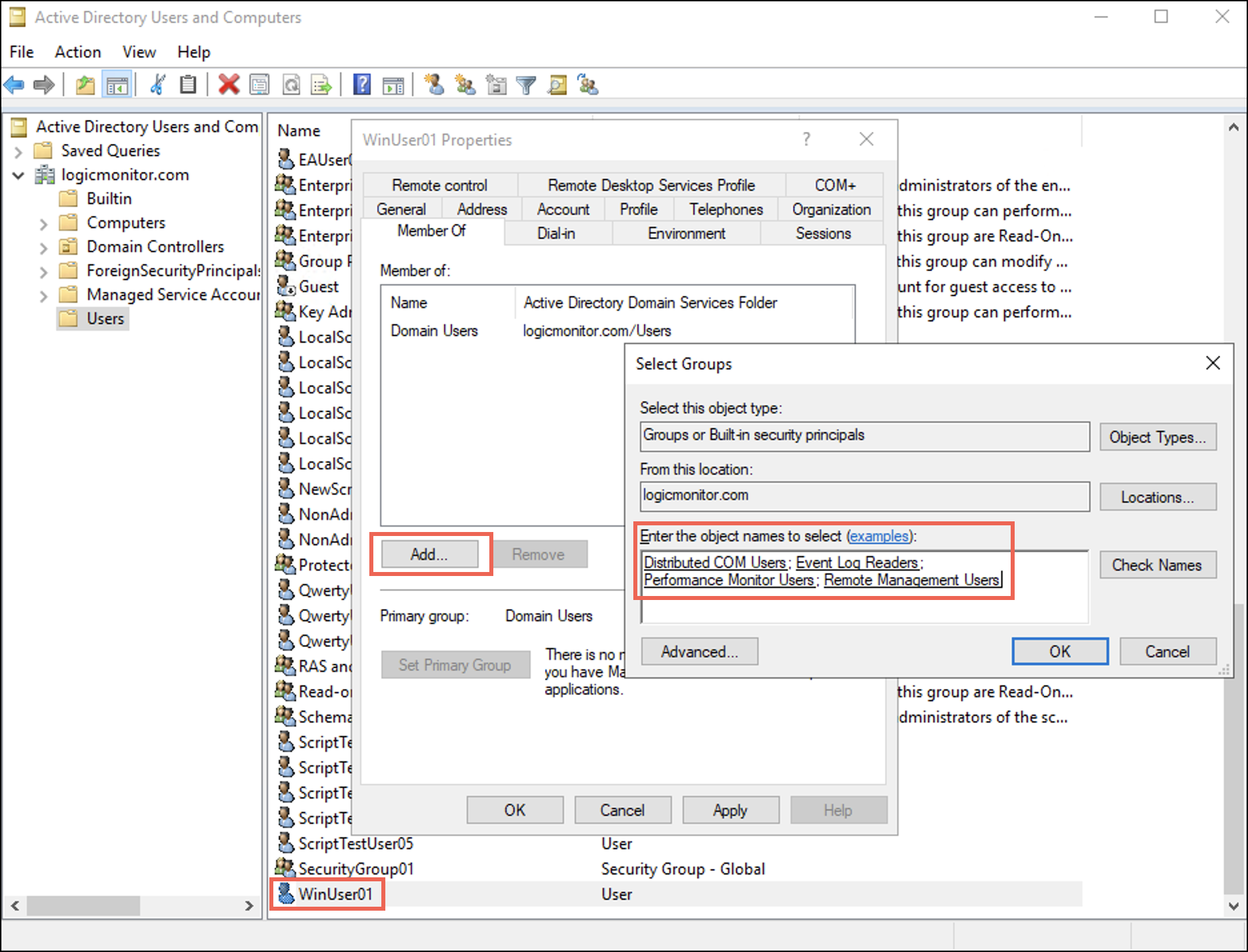
Task: Open the examples link
Action: (x=879, y=536)
